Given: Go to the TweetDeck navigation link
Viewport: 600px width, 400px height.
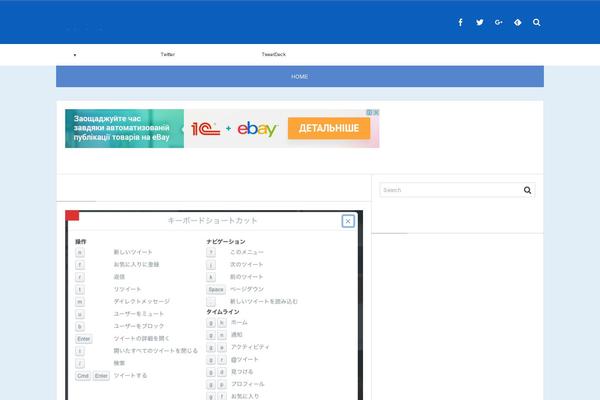Looking at the screenshot, I should (274, 54).
